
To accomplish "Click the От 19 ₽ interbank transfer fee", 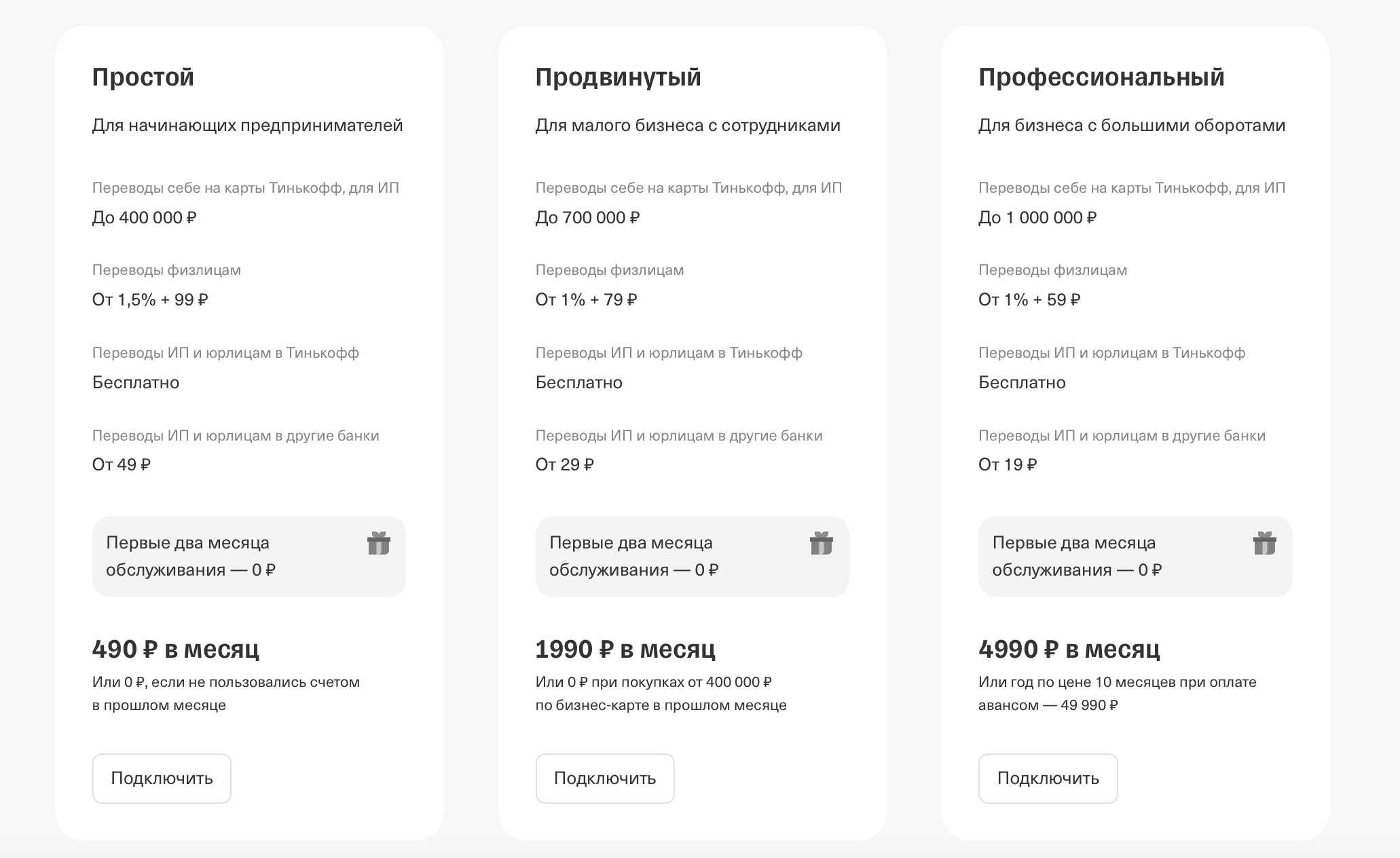I will 1008,465.
